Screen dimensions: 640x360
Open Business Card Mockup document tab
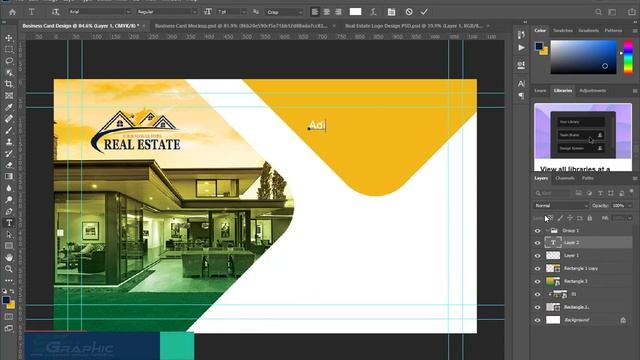(x=241, y=26)
